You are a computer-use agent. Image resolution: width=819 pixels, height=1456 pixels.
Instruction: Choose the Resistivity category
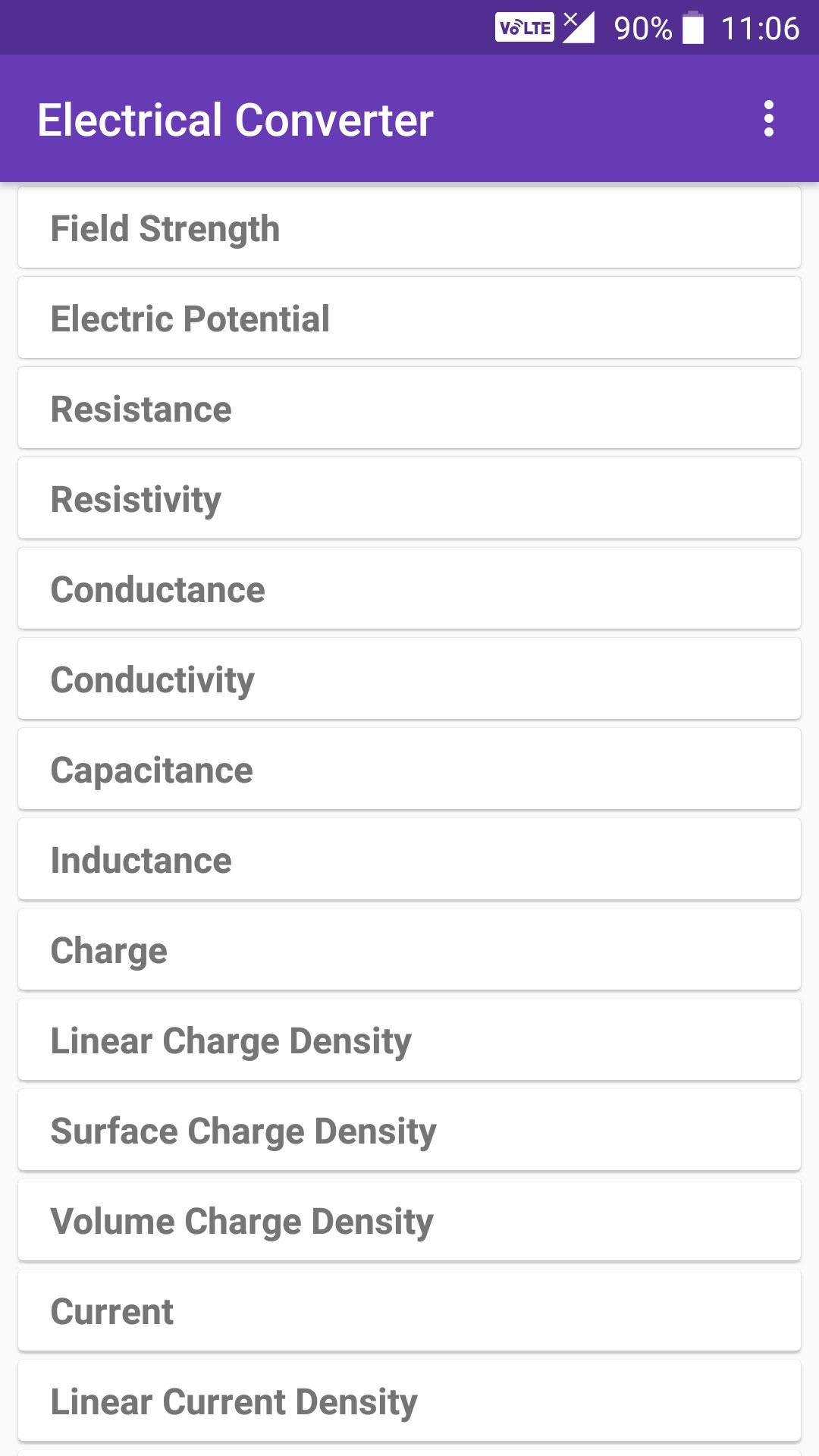[x=409, y=498]
